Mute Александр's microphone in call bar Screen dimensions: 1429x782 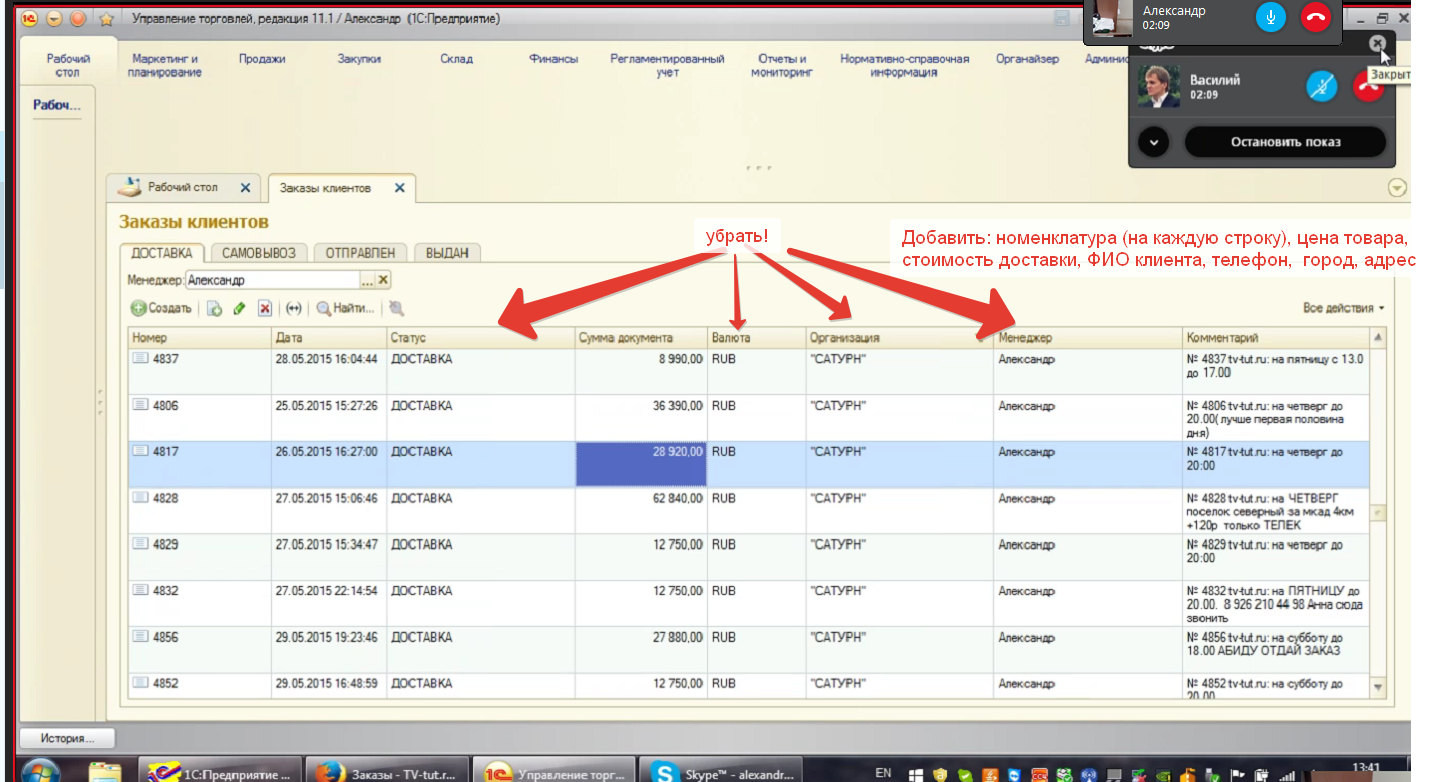[1271, 17]
